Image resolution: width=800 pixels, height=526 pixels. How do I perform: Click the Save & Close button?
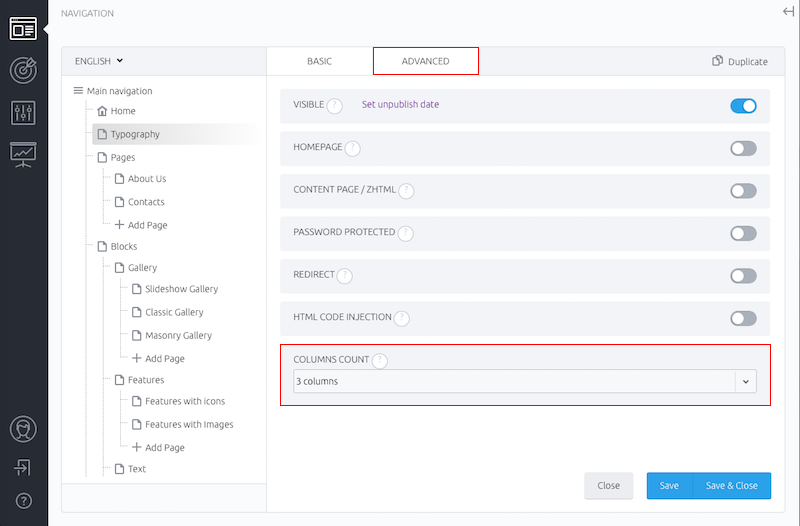point(732,486)
